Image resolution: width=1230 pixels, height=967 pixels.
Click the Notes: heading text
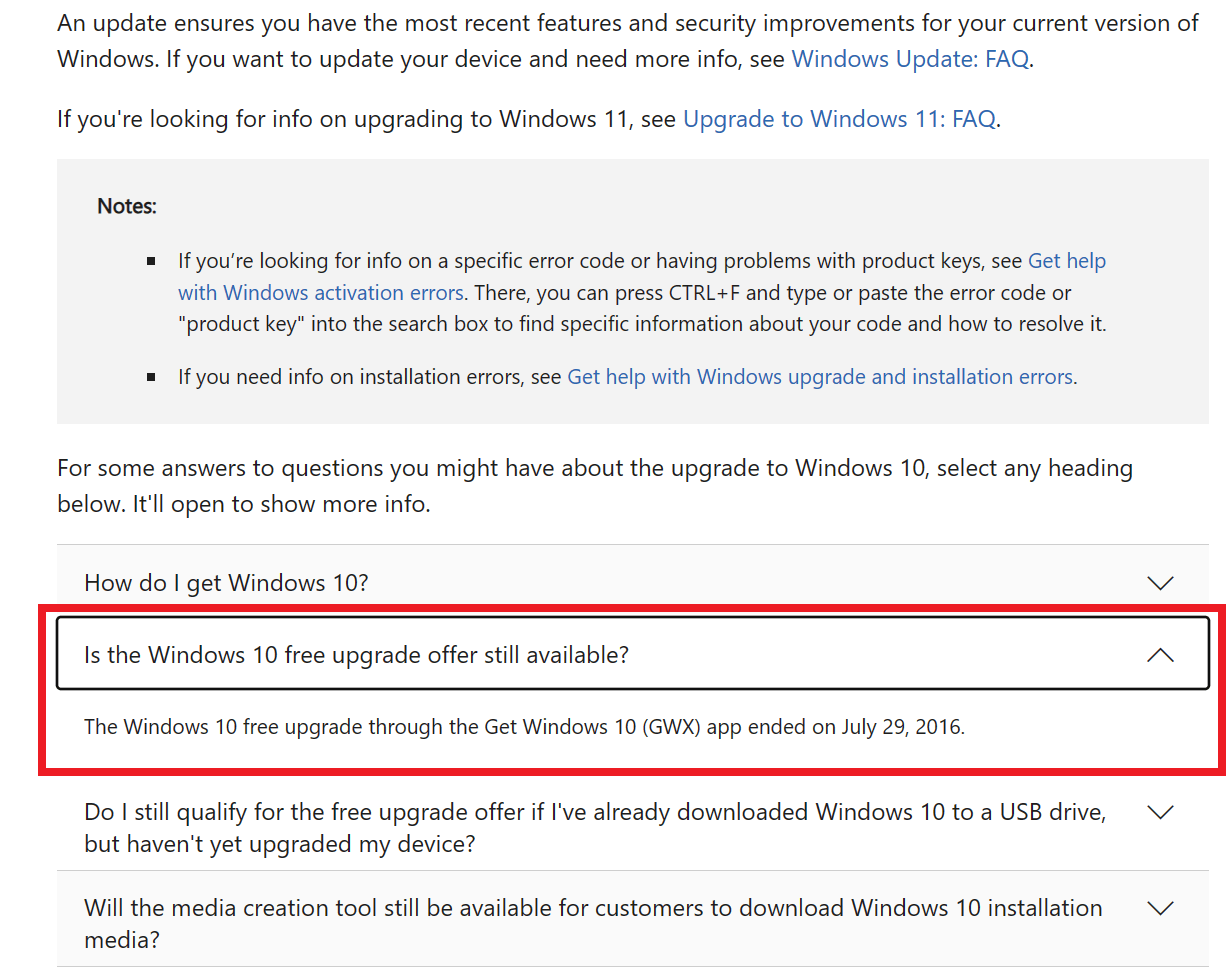click(x=127, y=207)
